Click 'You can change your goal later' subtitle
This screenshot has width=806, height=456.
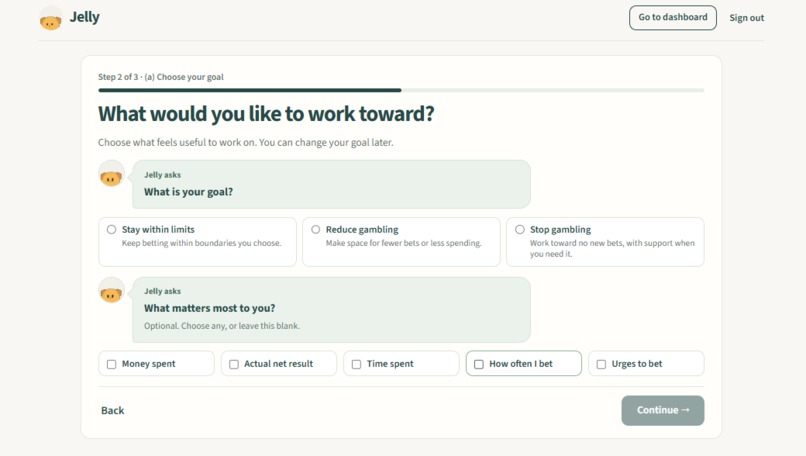tap(326, 142)
